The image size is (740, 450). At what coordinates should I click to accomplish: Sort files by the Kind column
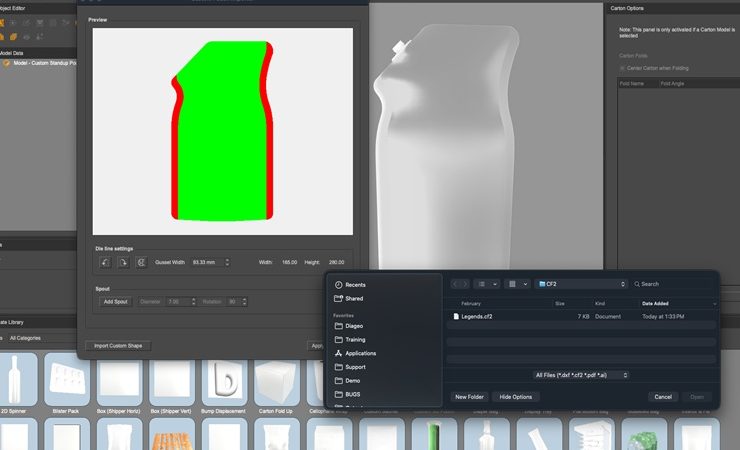coord(600,303)
